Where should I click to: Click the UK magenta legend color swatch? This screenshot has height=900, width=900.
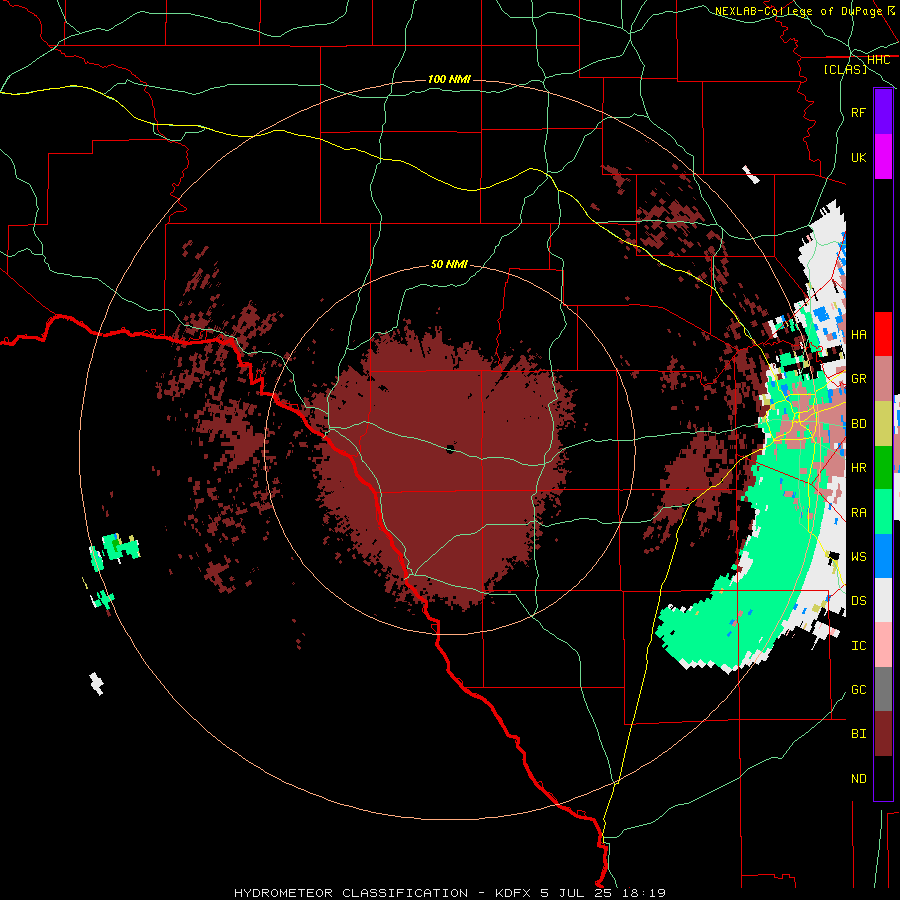883,157
